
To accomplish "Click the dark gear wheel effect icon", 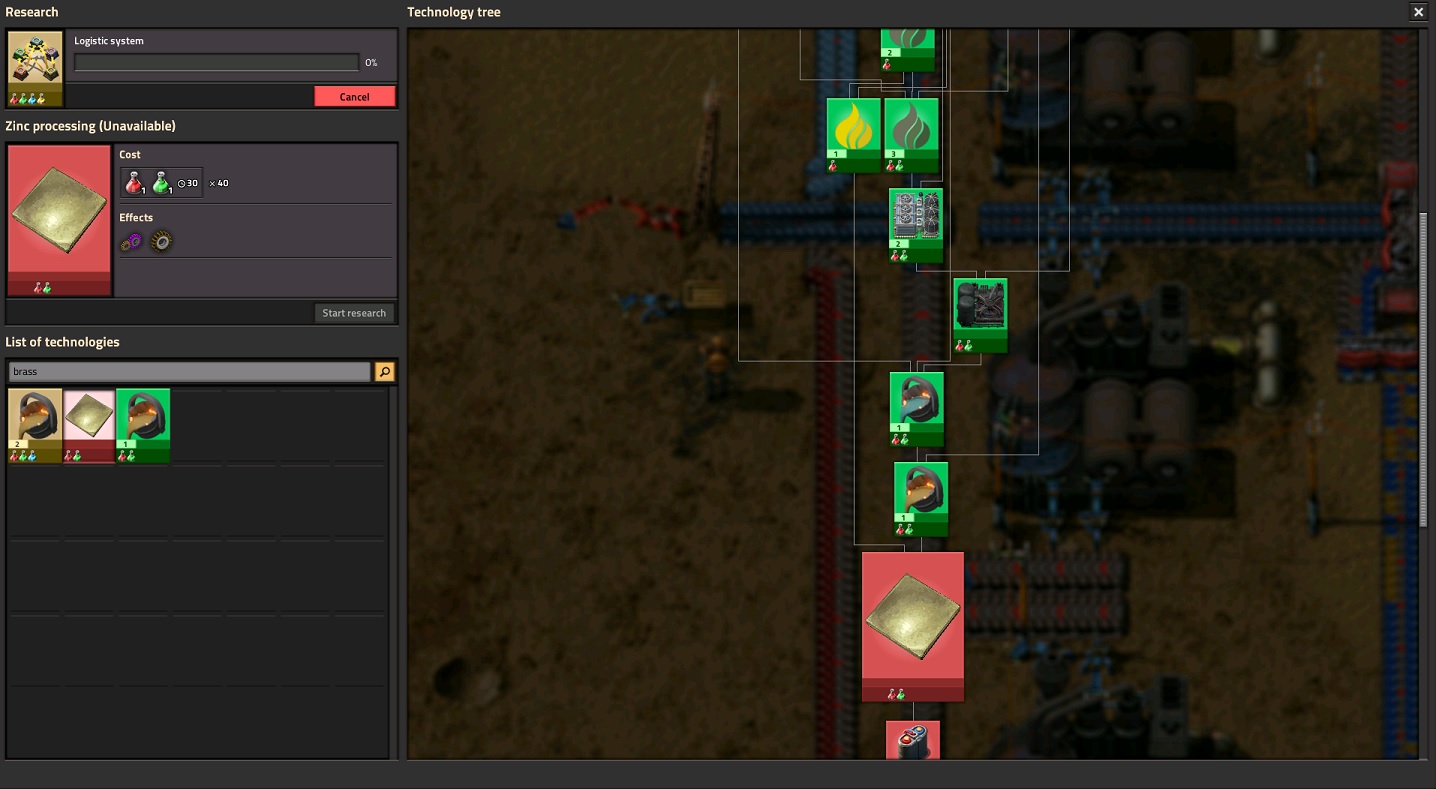I will [161, 241].
